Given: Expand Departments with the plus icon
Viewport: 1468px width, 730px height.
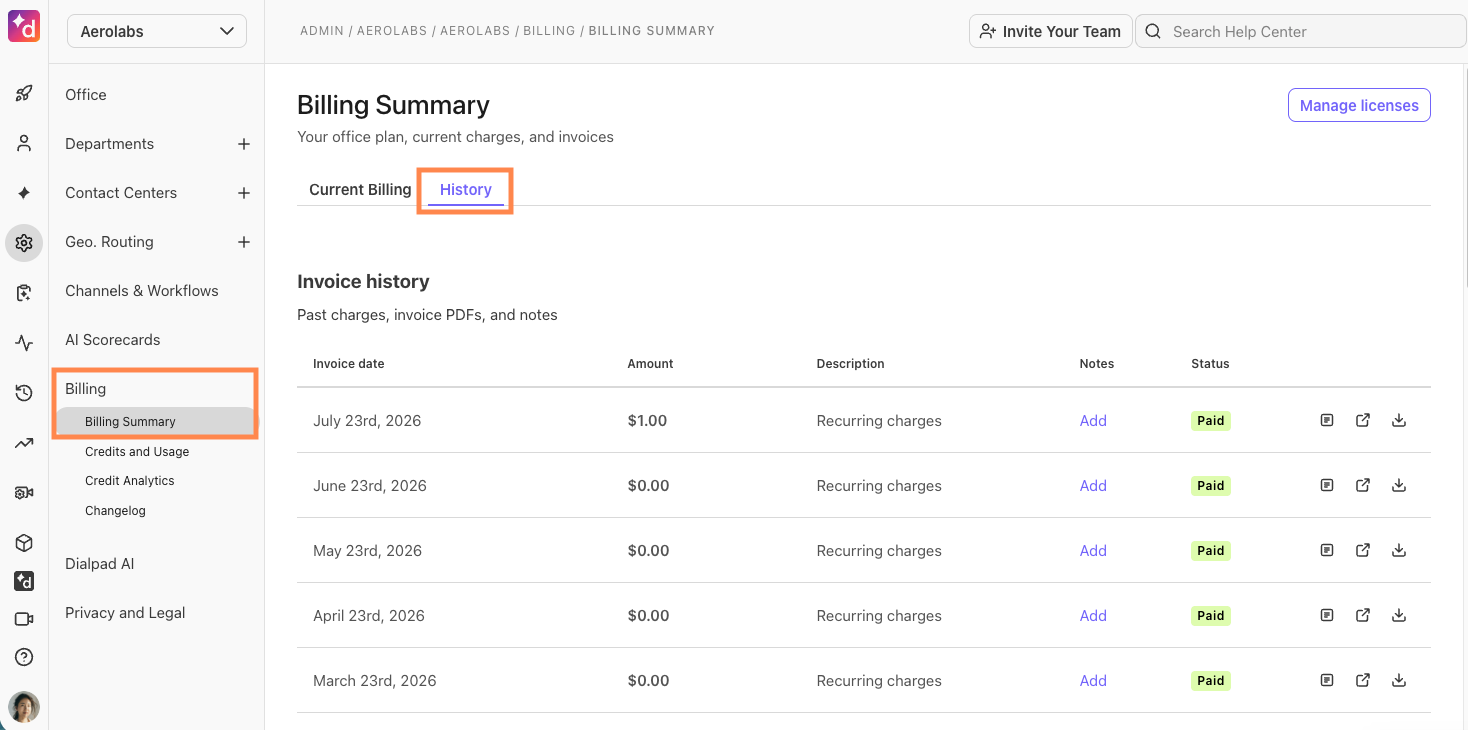Looking at the screenshot, I should [x=243, y=144].
